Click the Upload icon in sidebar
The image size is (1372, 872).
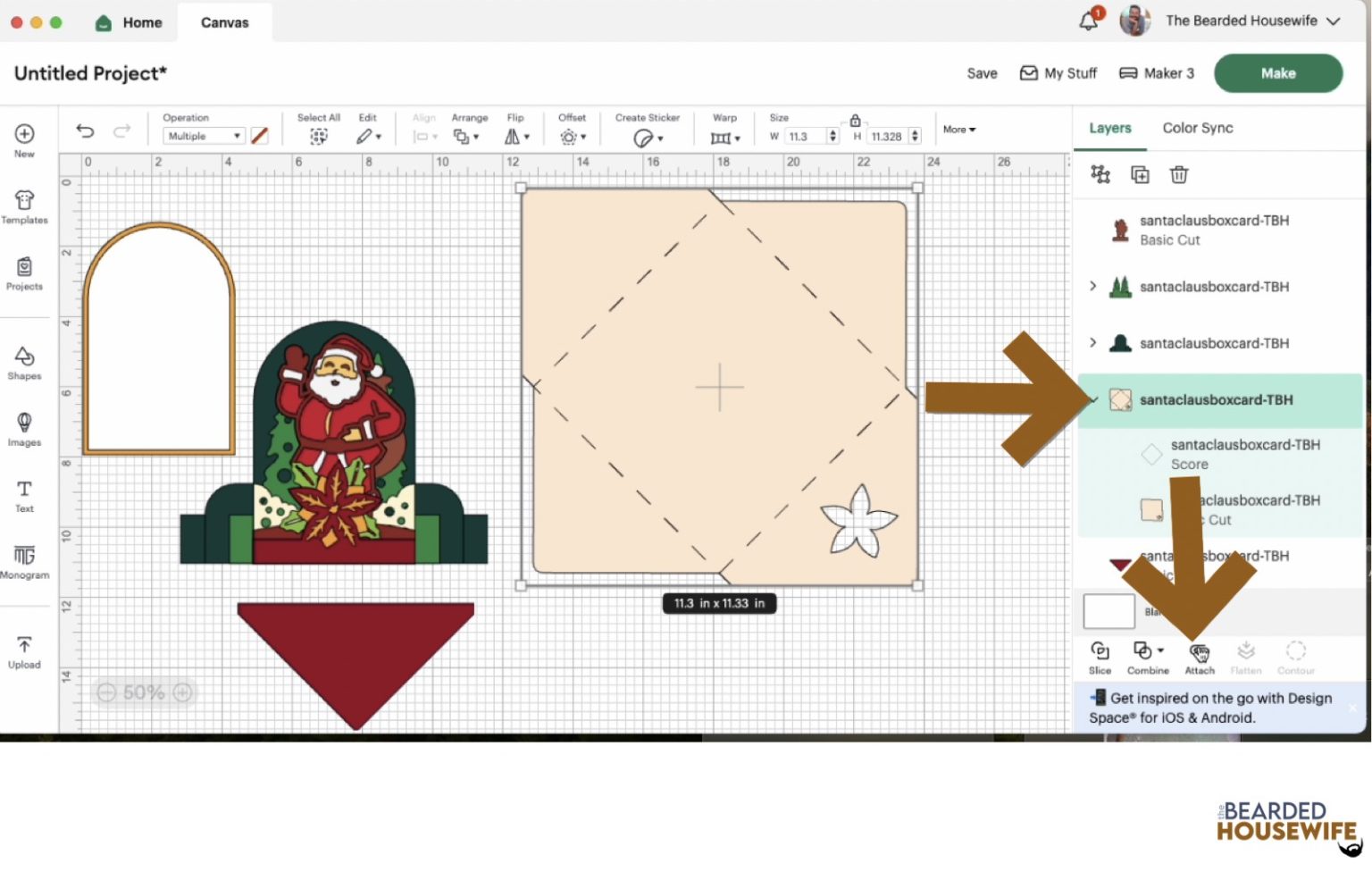click(x=24, y=650)
